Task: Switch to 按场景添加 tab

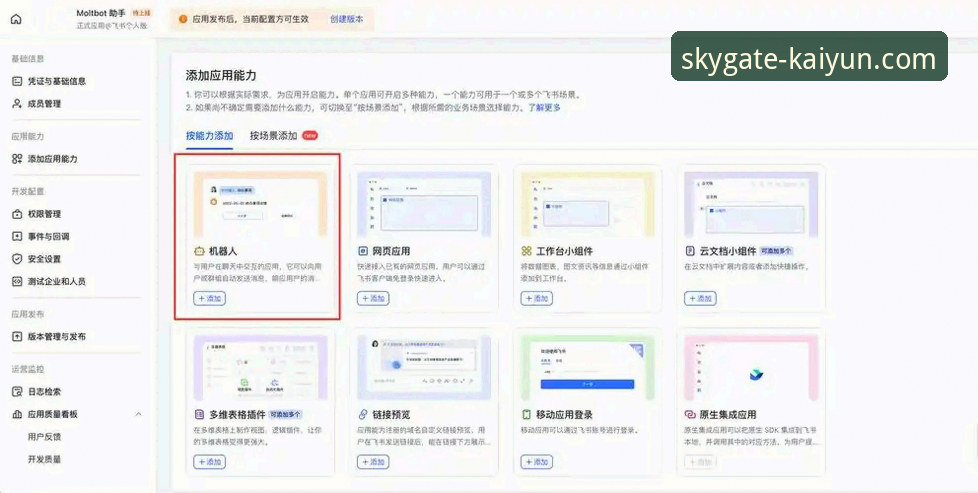Action: 274,136
